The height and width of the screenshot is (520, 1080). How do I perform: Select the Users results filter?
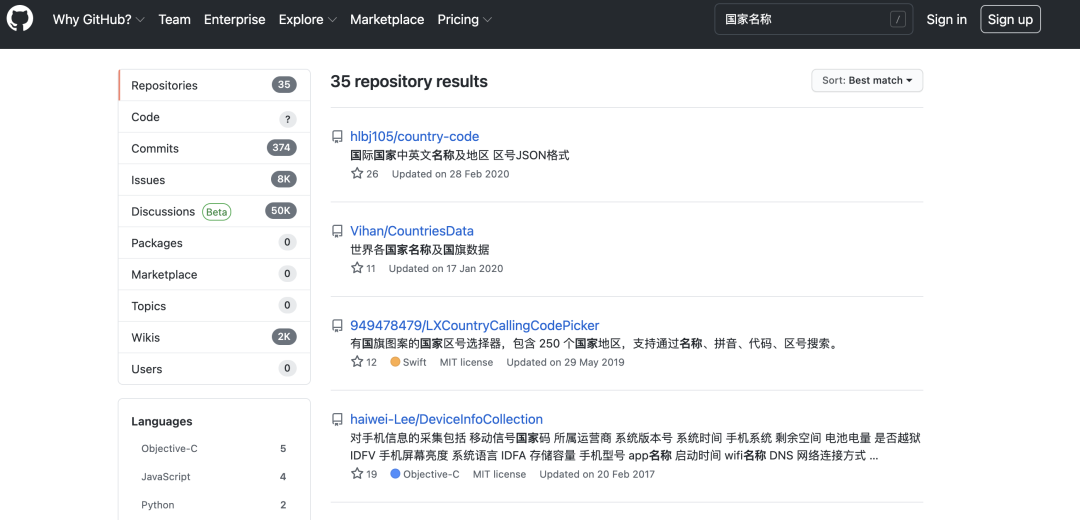coord(214,368)
